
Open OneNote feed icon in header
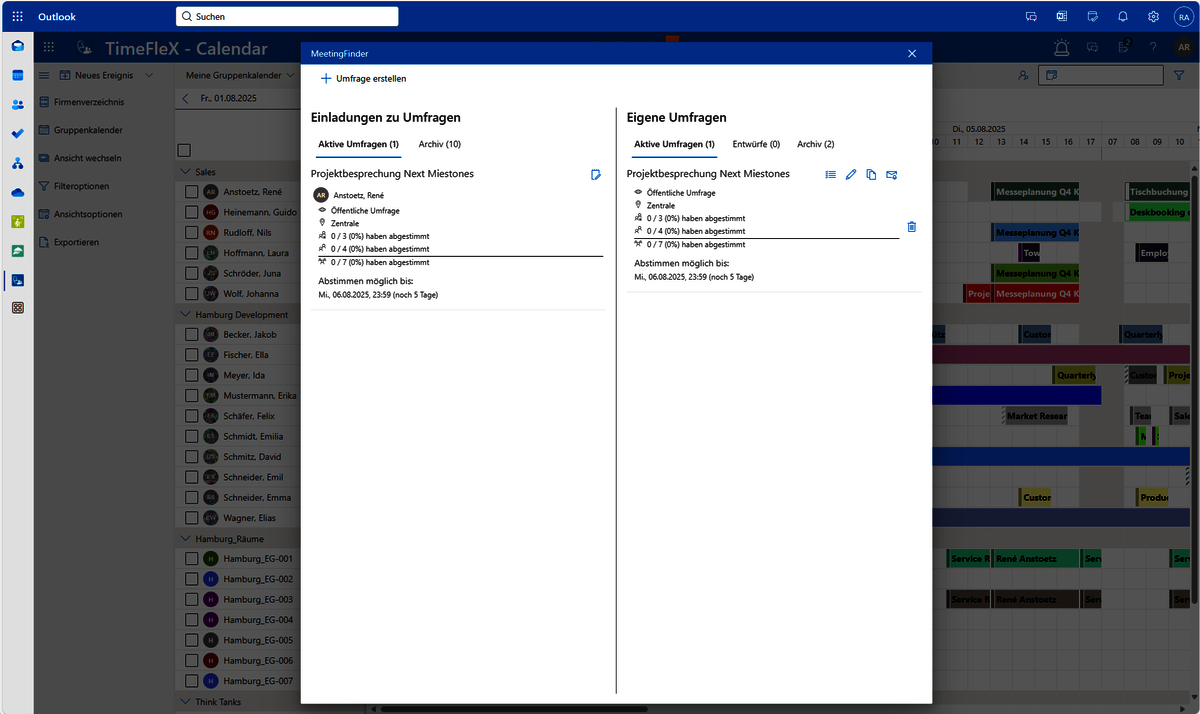coord(1062,17)
